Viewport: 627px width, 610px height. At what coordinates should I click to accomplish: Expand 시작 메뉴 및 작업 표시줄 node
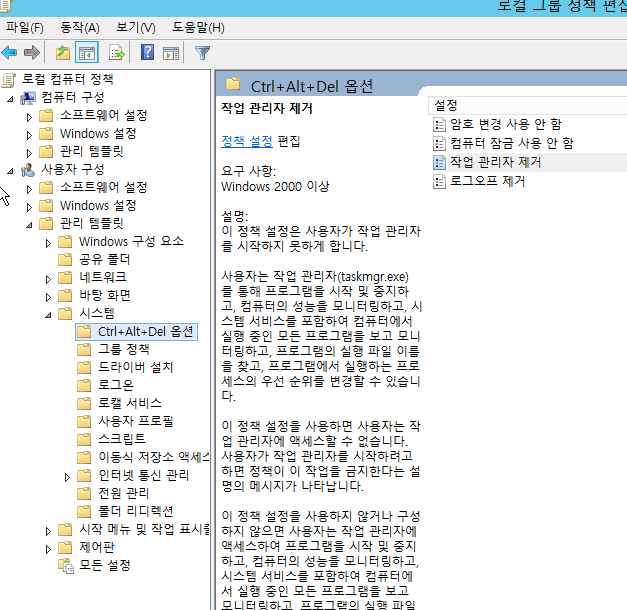click(x=48, y=531)
